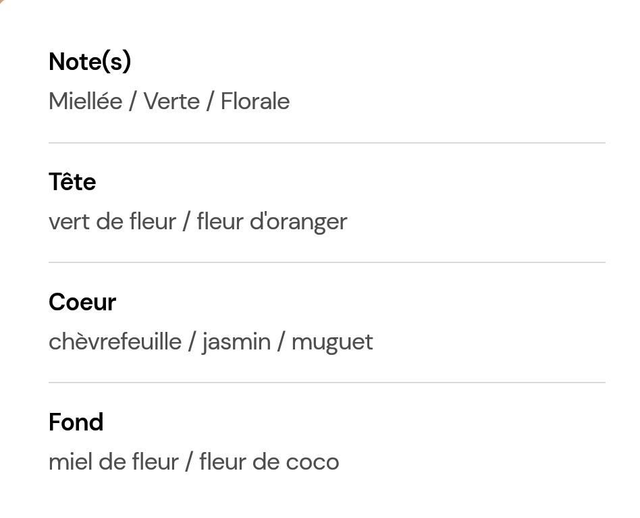640x518 pixels.
Task: Click the Note(s) heading
Action: (x=90, y=62)
